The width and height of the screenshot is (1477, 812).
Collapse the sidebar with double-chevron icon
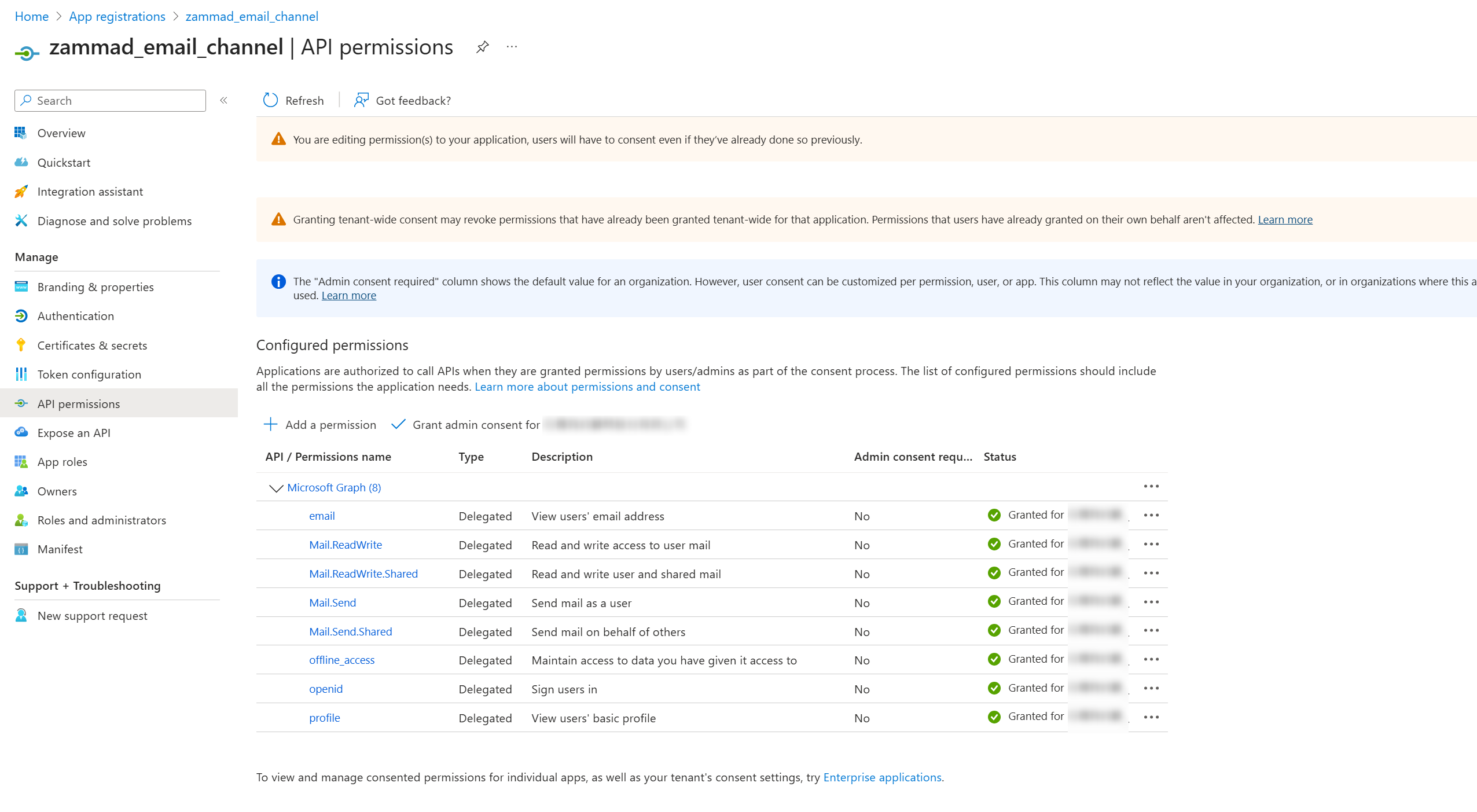[x=224, y=100]
